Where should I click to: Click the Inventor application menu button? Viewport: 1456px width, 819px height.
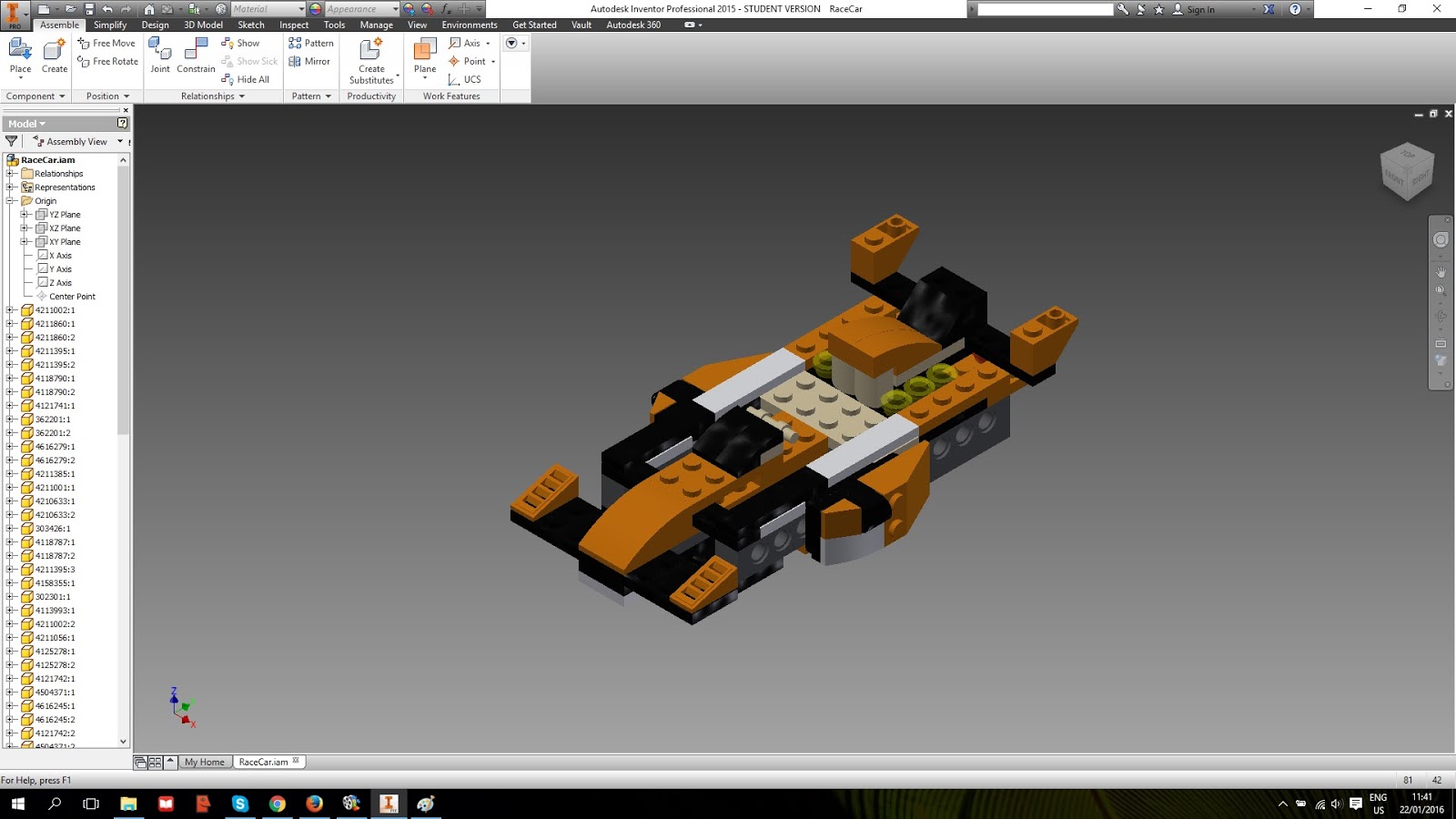click(x=14, y=15)
